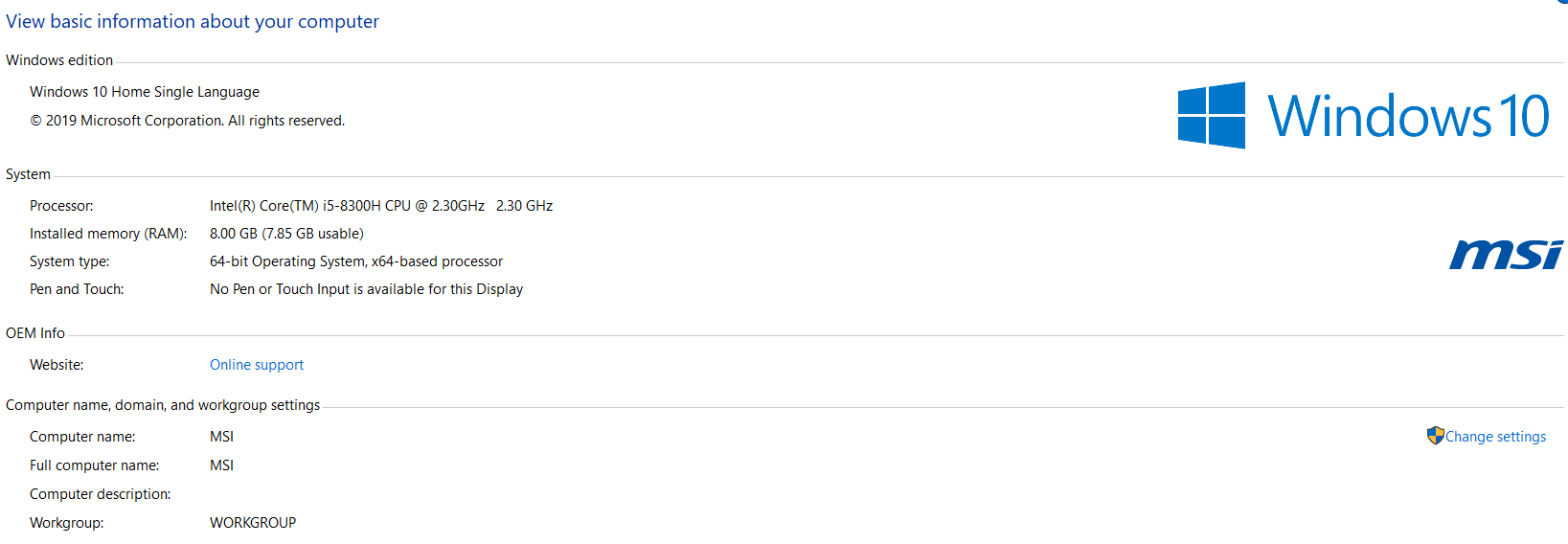The height and width of the screenshot is (544, 1568).
Task: Click the MSI value next to Full computer name
Action: click(221, 465)
